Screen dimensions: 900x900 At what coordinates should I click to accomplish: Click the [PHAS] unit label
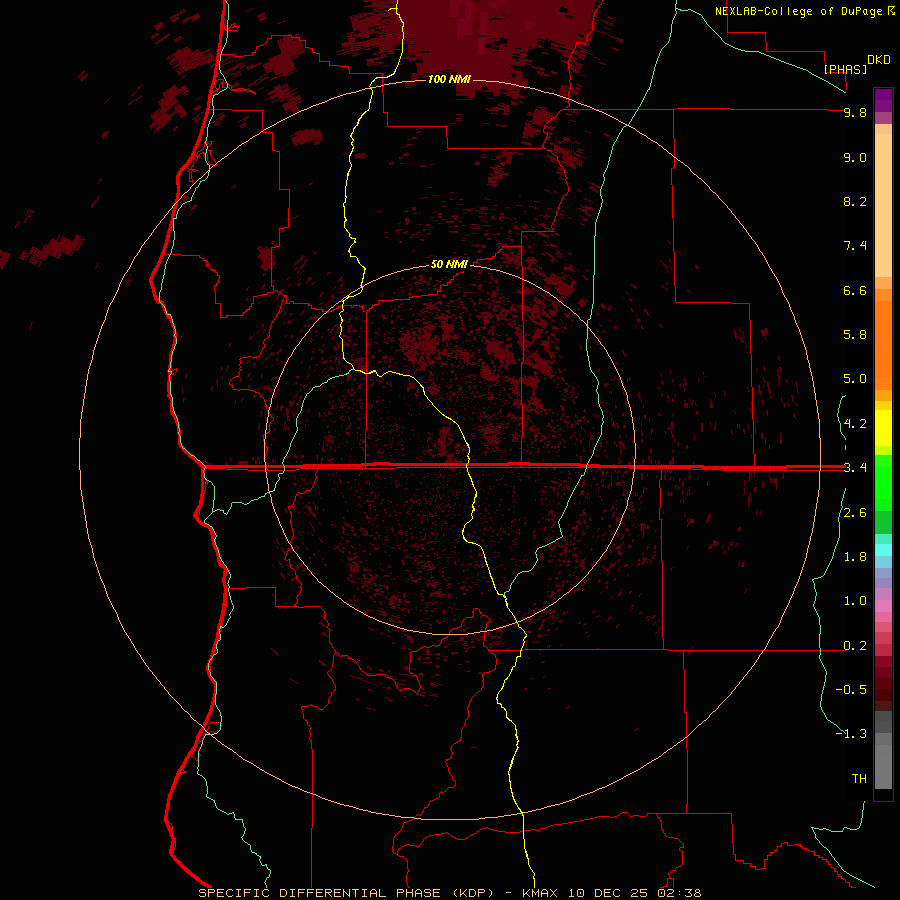[x=845, y=69]
